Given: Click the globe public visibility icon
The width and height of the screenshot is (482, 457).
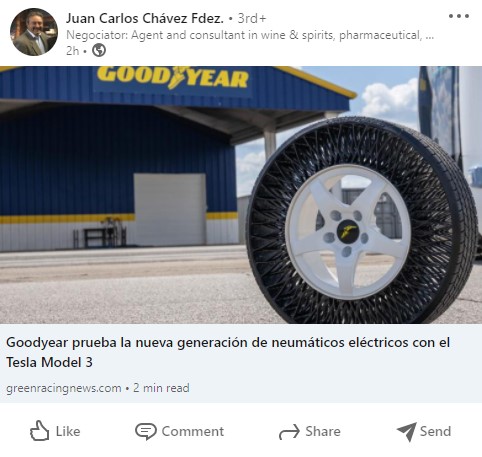Looking at the screenshot, I should click(99, 50).
